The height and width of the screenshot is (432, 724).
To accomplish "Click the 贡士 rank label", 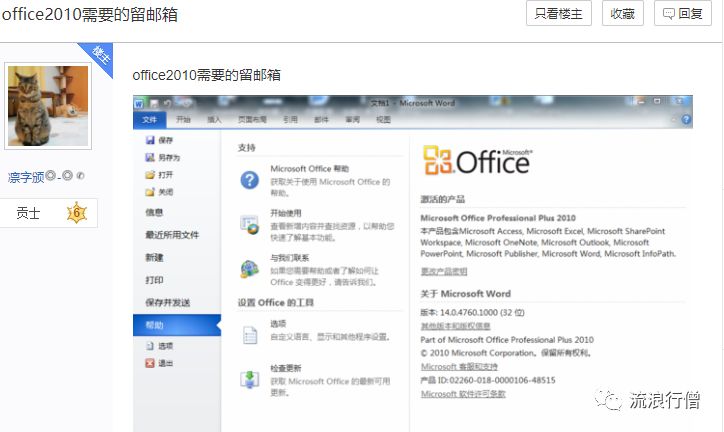I will pyautogui.click(x=28, y=213).
